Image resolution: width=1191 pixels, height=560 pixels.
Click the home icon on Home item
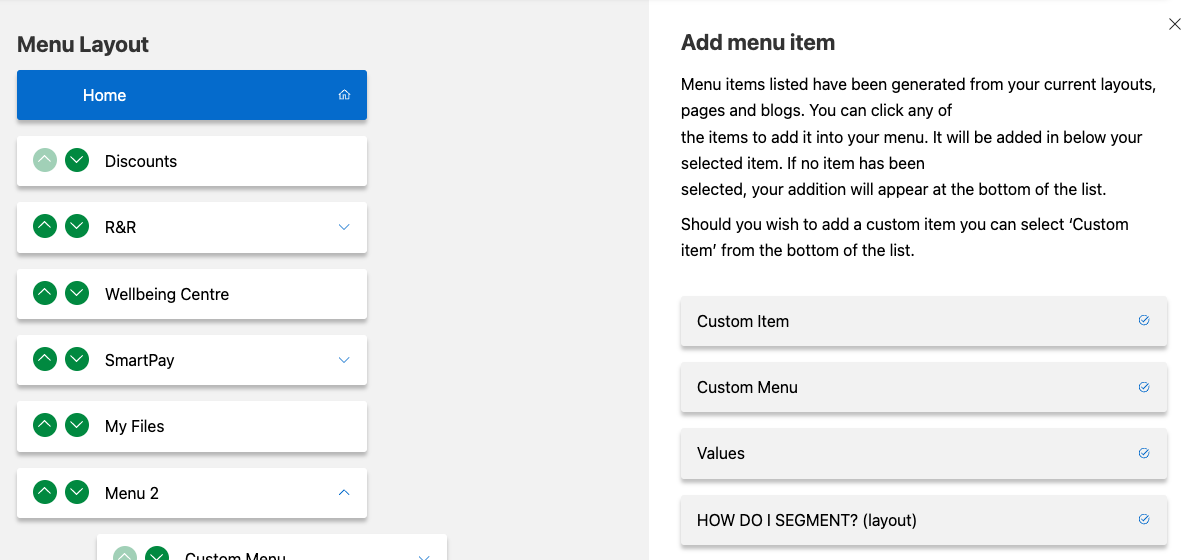[344, 95]
